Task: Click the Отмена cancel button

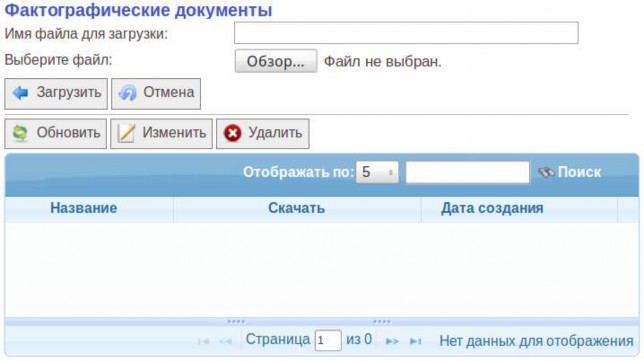Action: pos(156,94)
